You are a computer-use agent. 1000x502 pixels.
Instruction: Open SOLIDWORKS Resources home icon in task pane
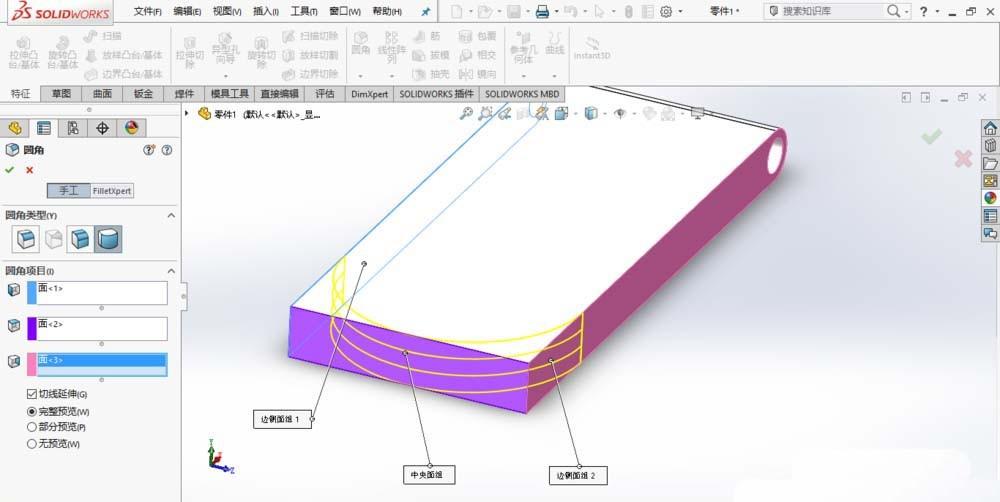pyautogui.click(x=990, y=128)
